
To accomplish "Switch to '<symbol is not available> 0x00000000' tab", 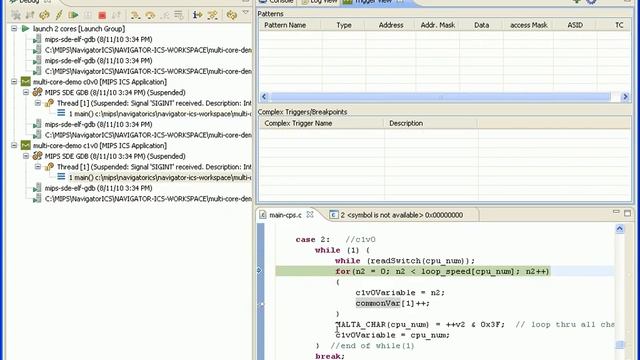I will [402, 215].
